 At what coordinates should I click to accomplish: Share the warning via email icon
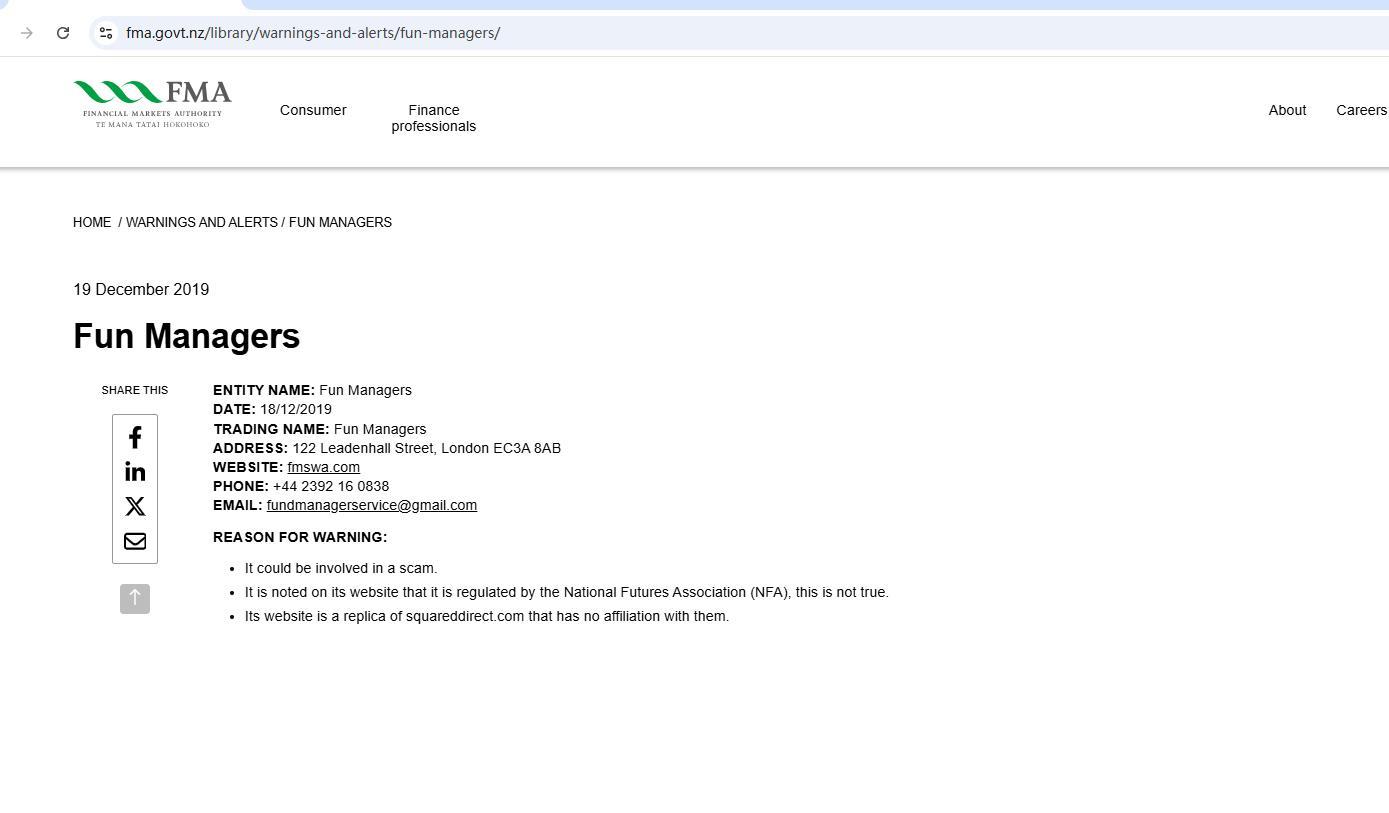[x=135, y=541]
